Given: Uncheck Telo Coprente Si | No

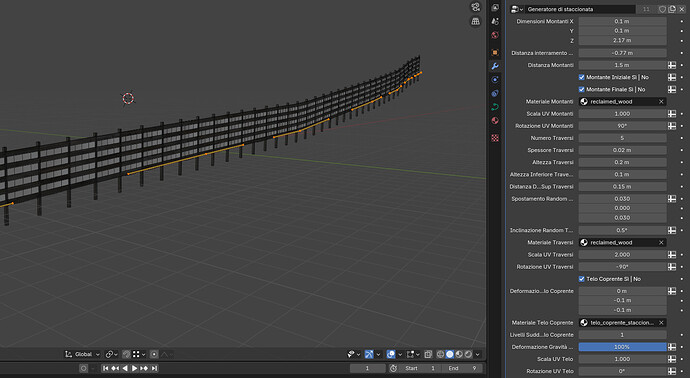Looking at the screenshot, I should 581,279.
